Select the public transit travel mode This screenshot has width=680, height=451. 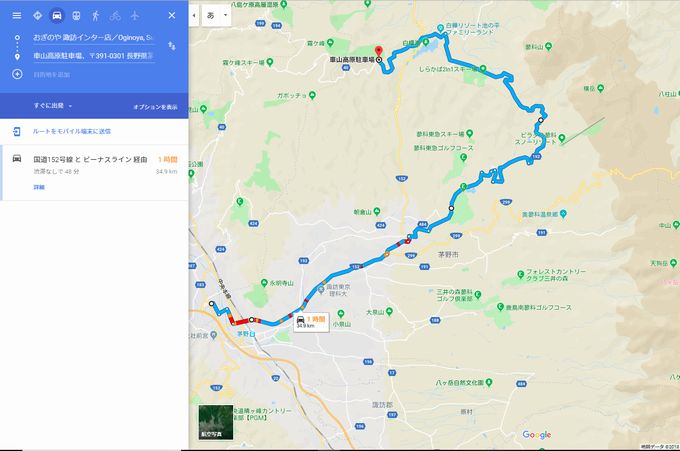coord(76,16)
